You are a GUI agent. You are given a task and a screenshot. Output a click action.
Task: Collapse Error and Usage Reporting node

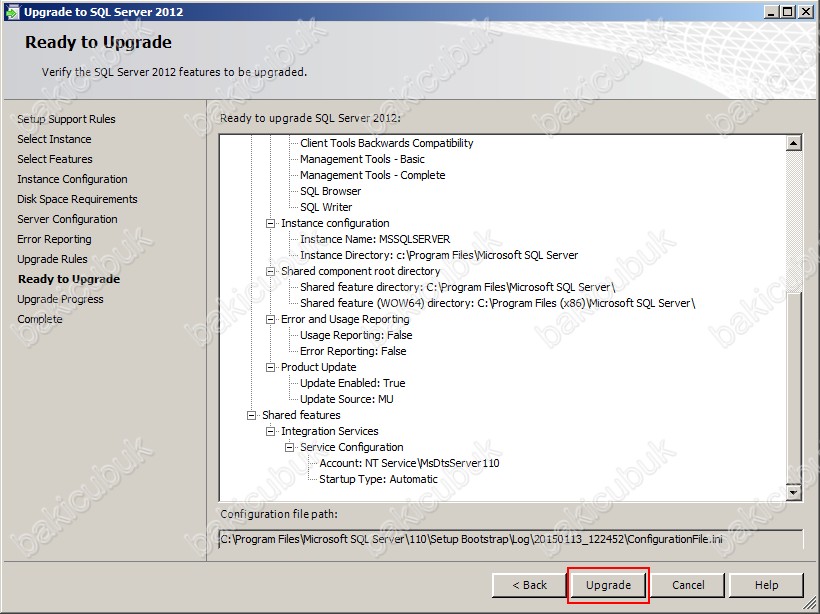pyautogui.click(x=270, y=320)
